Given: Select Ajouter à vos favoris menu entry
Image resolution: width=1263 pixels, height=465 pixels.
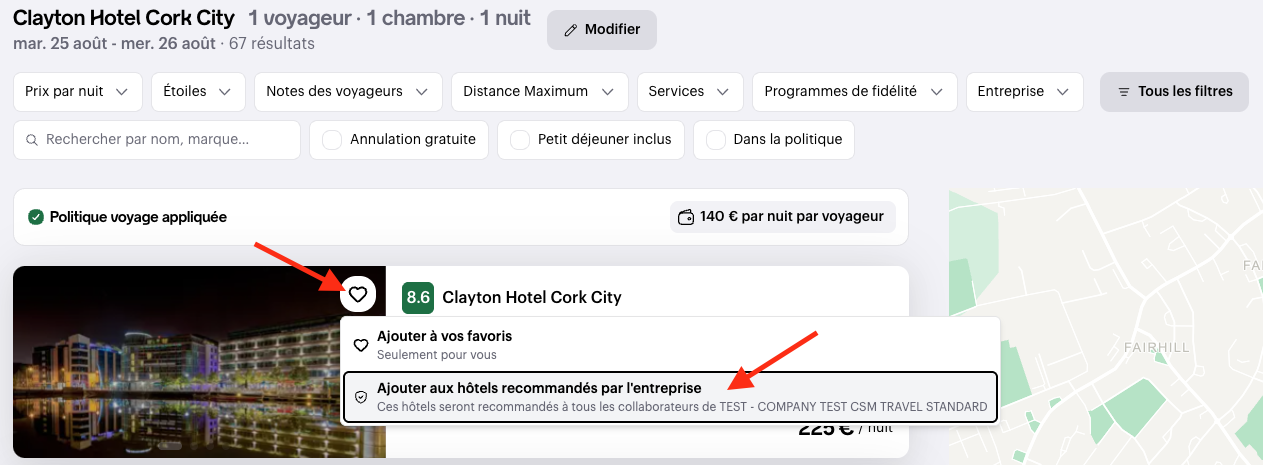Looking at the screenshot, I should [670, 345].
